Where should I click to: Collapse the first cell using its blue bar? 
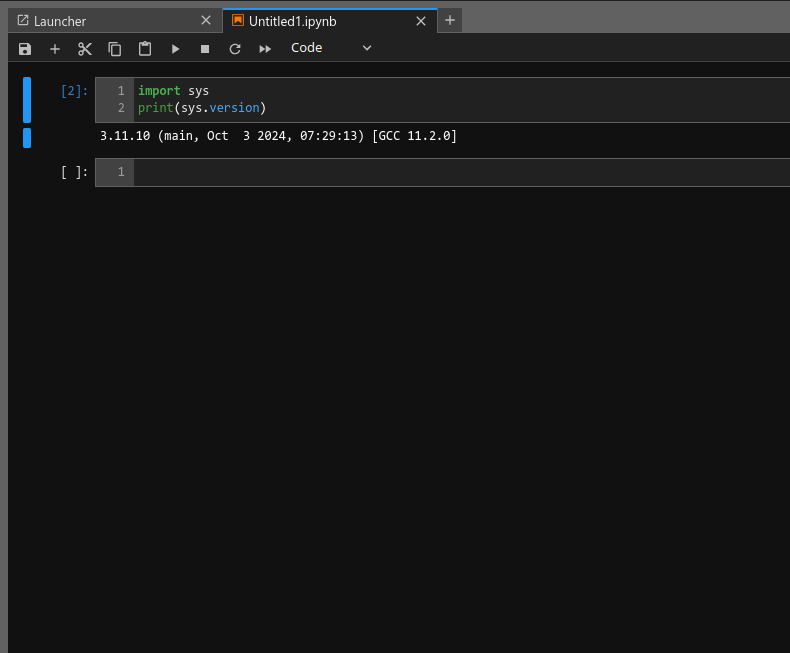[x=27, y=100]
